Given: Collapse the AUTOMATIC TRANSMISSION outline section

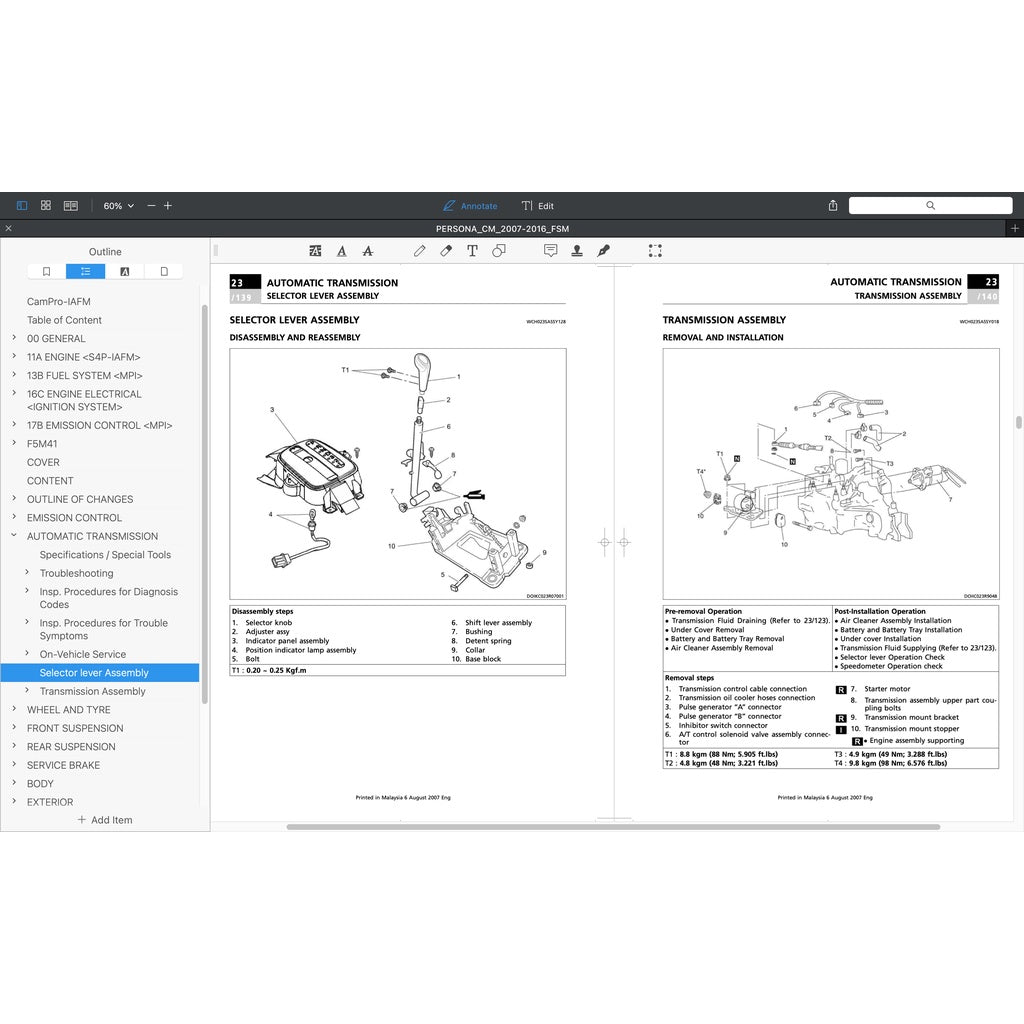Looking at the screenshot, I should coord(14,536).
